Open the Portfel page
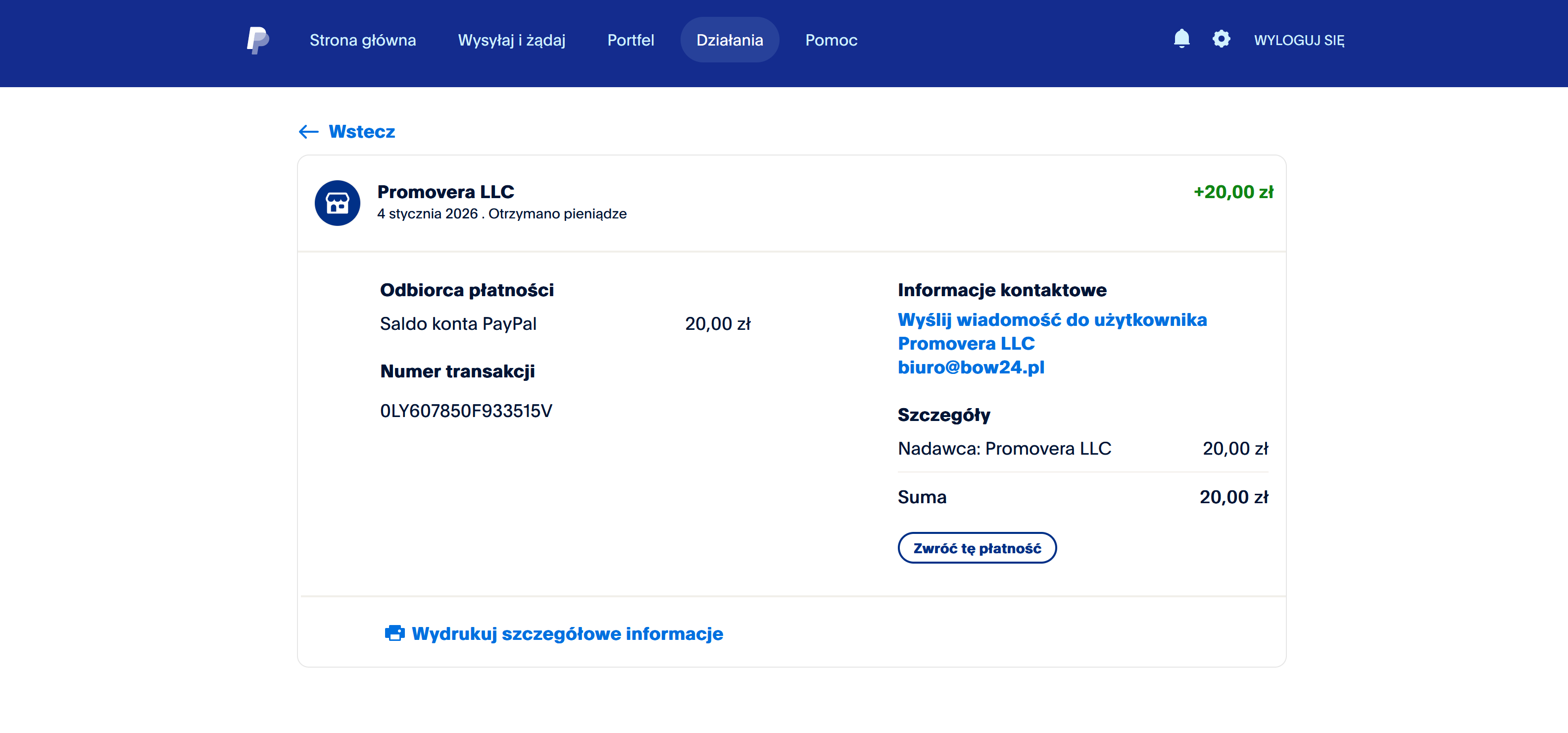1568x733 pixels. pyautogui.click(x=630, y=40)
